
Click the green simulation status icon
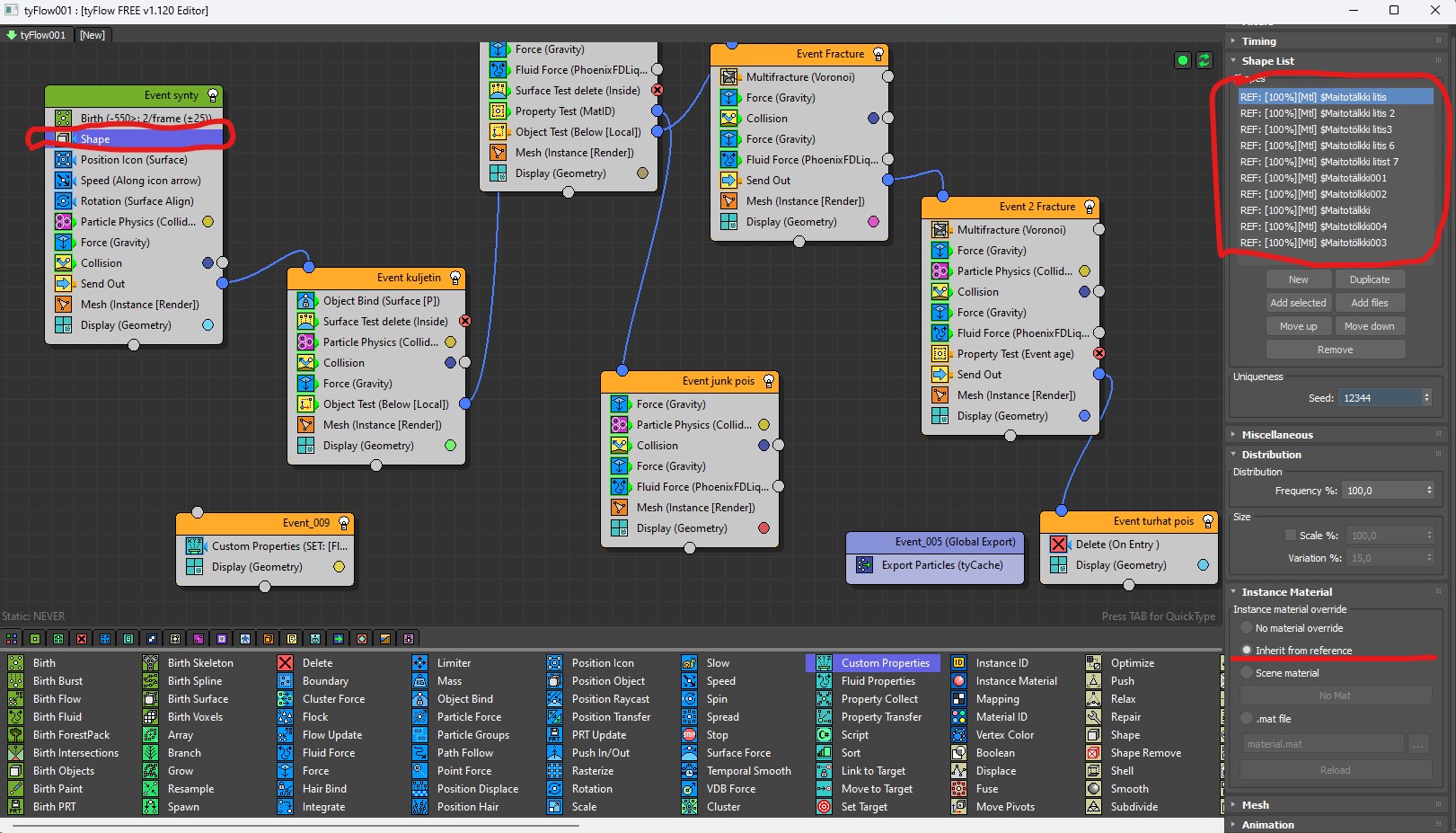[x=1183, y=60]
